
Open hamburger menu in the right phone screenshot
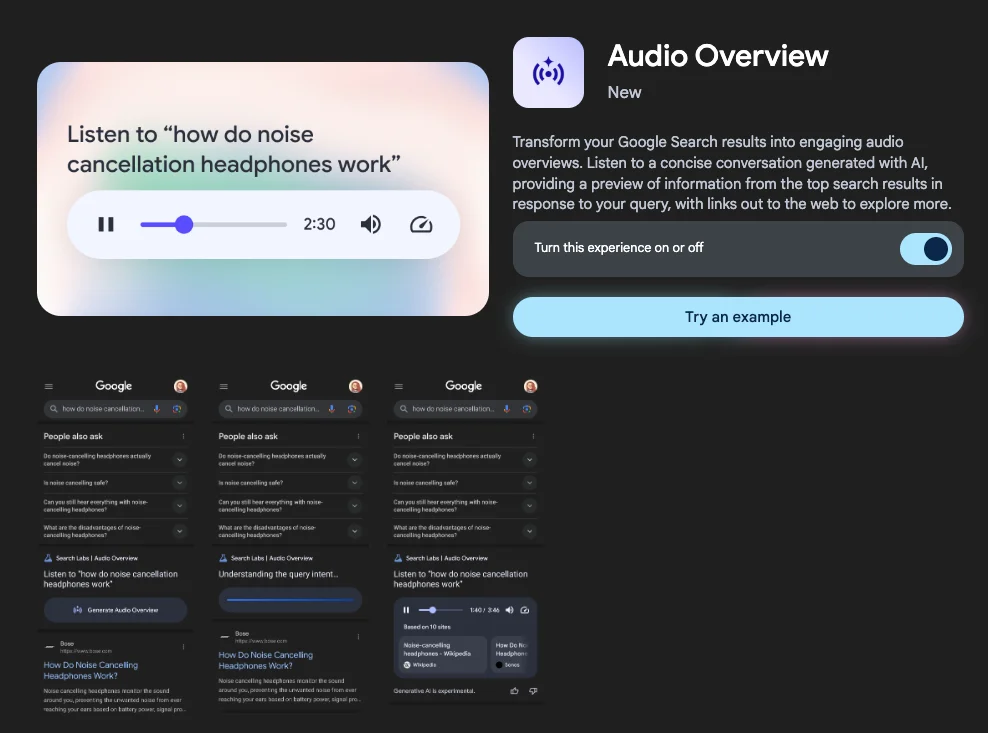(x=399, y=386)
